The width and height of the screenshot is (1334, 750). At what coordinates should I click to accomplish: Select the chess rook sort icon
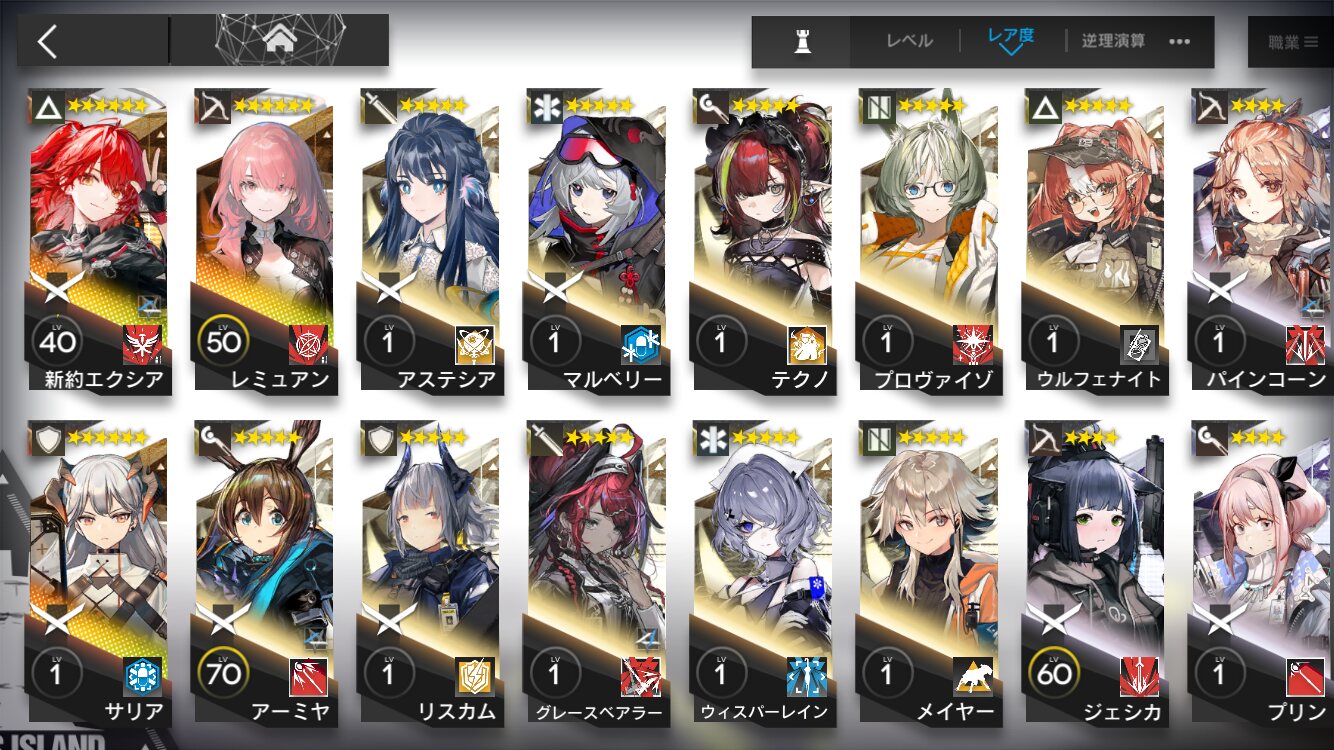click(x=801, y=42)
